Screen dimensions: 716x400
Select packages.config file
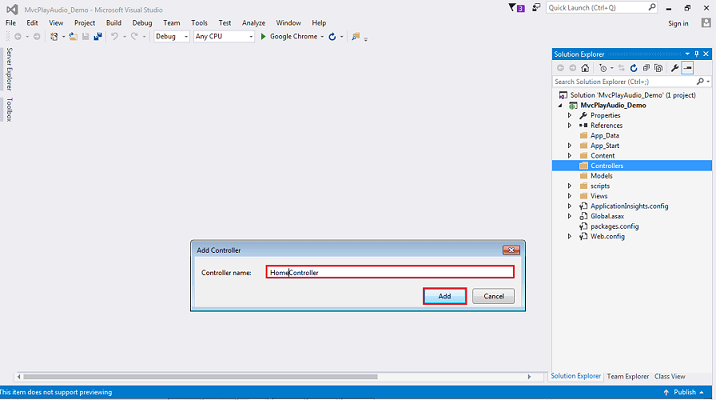click(614, 226)
